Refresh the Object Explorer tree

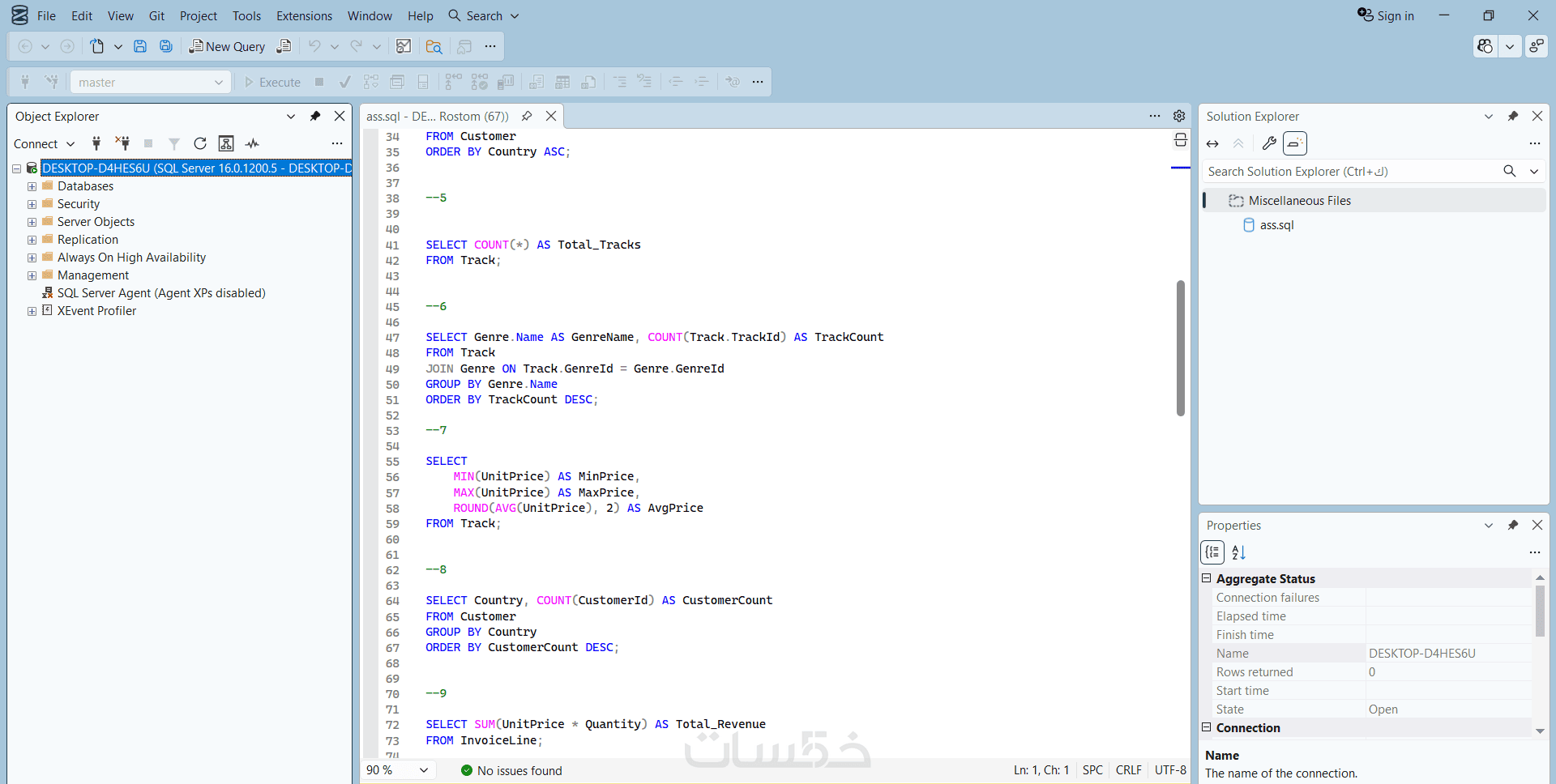click(x=200, y=143)
